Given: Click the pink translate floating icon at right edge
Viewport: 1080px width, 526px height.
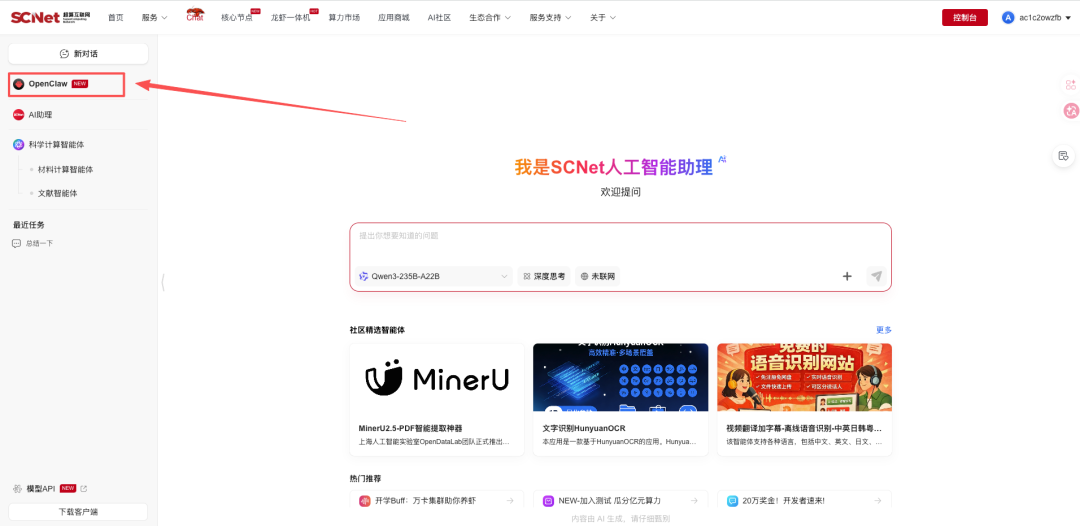Looking at the screenshot, I should pyautogui.click(x=1070, y=110).
